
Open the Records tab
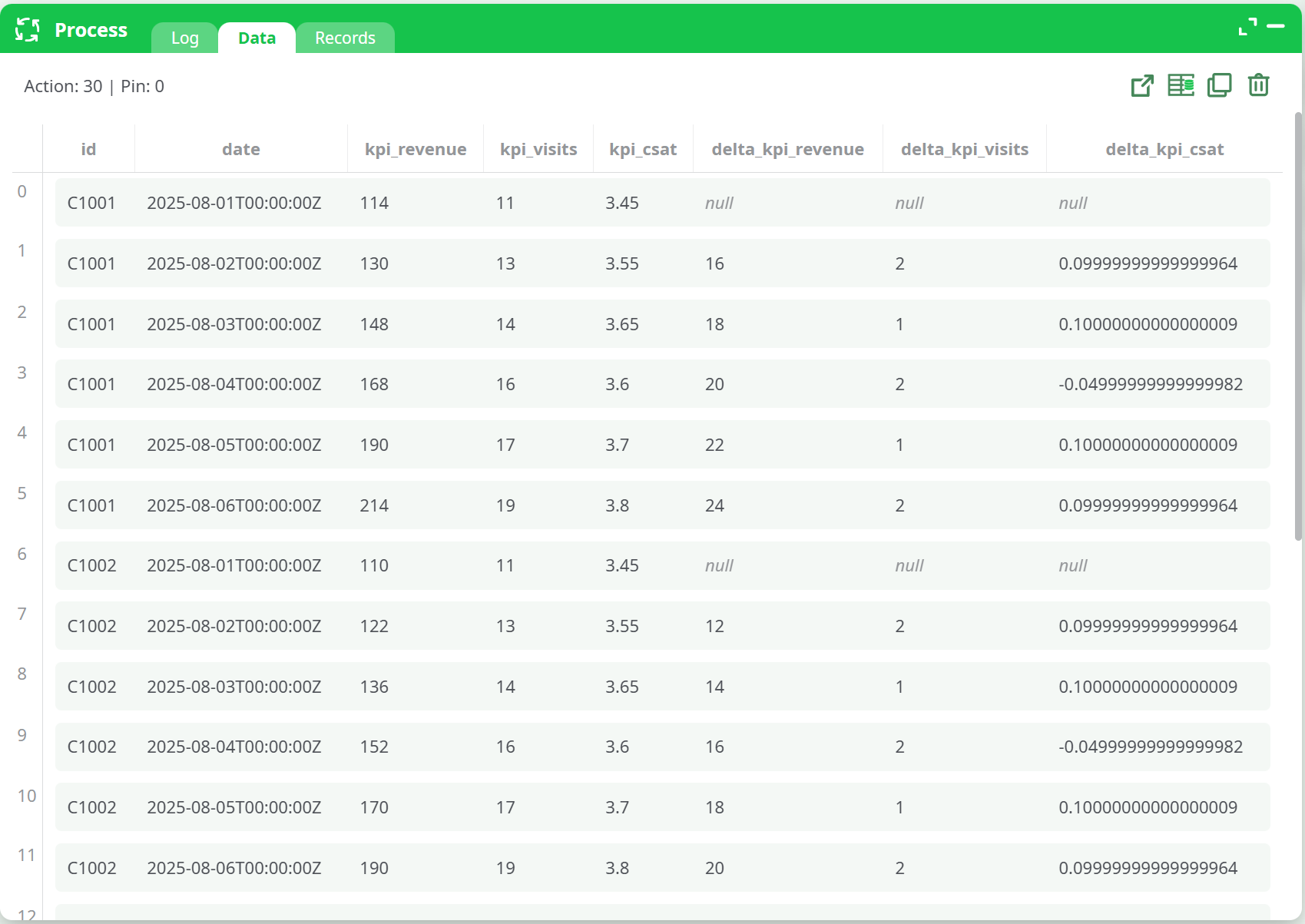tap(345, 38)
